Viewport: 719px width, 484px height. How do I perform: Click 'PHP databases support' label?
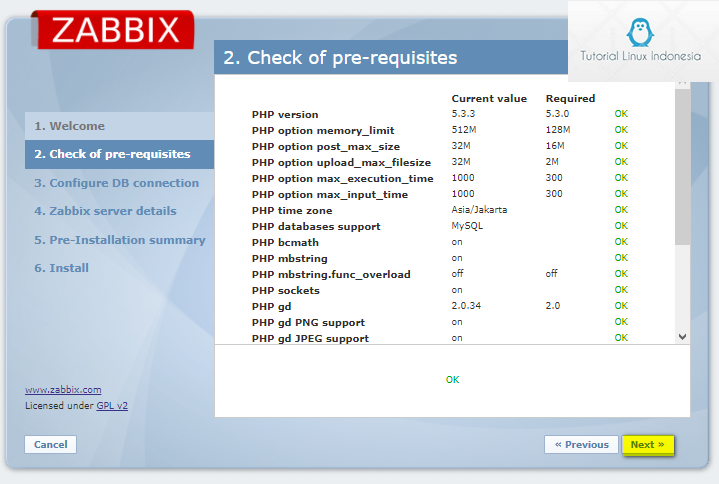click(x=316, y=226)
